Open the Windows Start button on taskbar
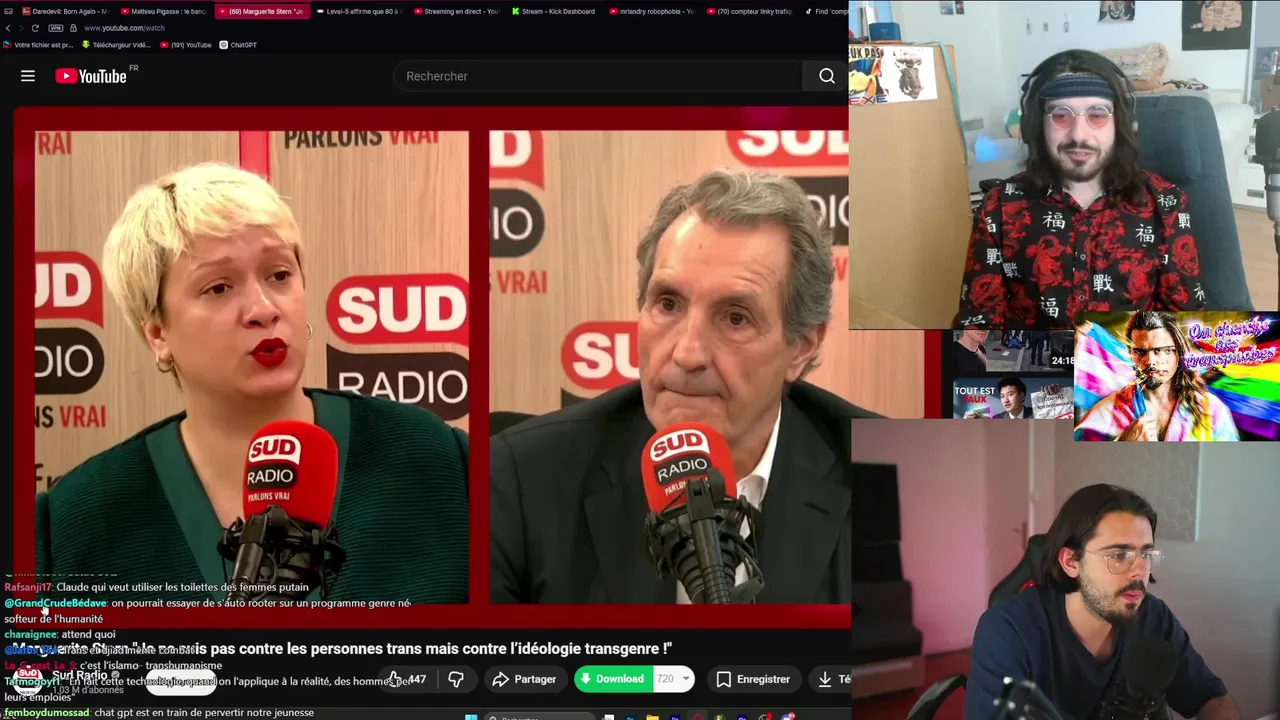This screenshot has height=720, width=1280. 471,716
